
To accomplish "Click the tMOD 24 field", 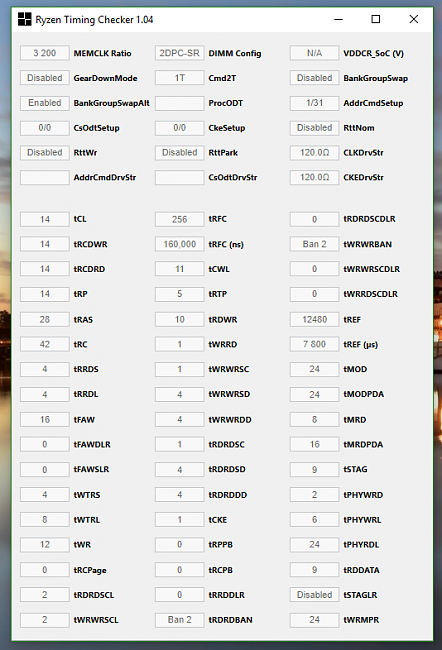I will (314, 369).
